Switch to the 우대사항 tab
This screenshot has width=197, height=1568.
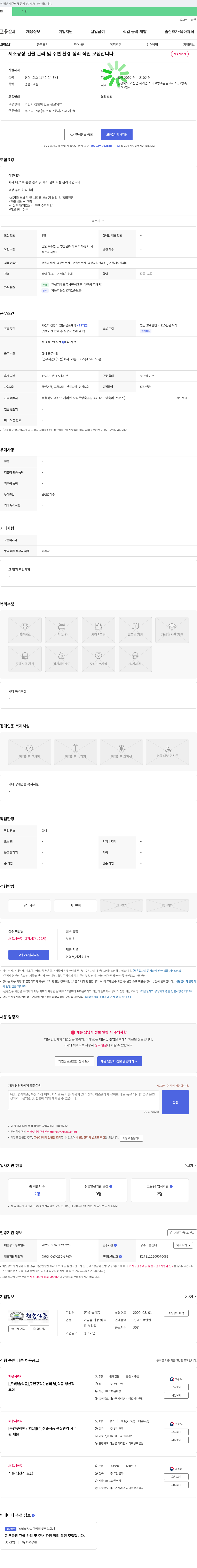(79, 44)
